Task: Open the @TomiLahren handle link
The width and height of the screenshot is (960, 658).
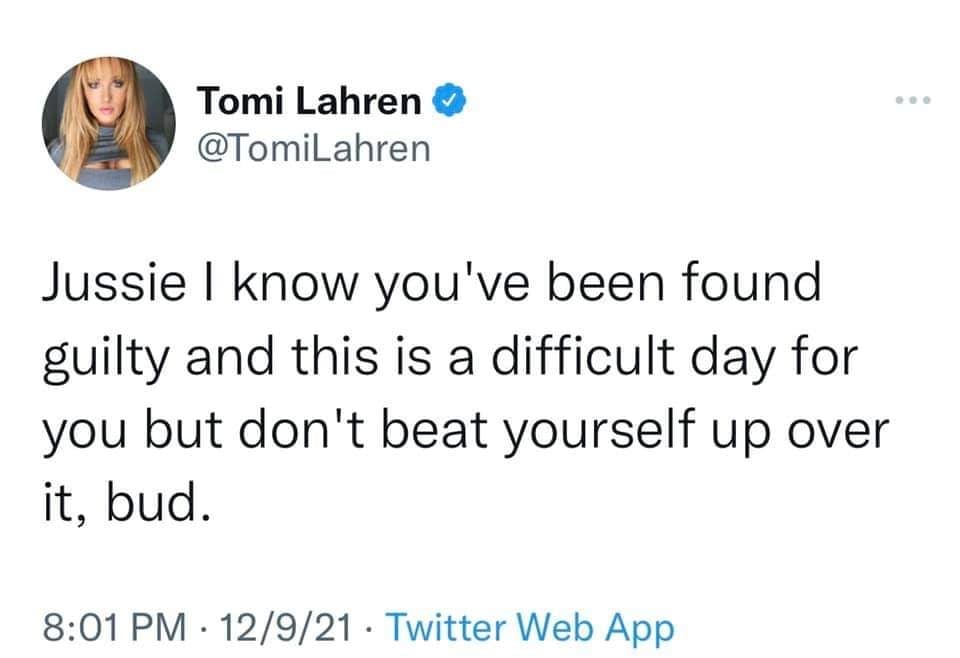Action: tap(314, 147)
